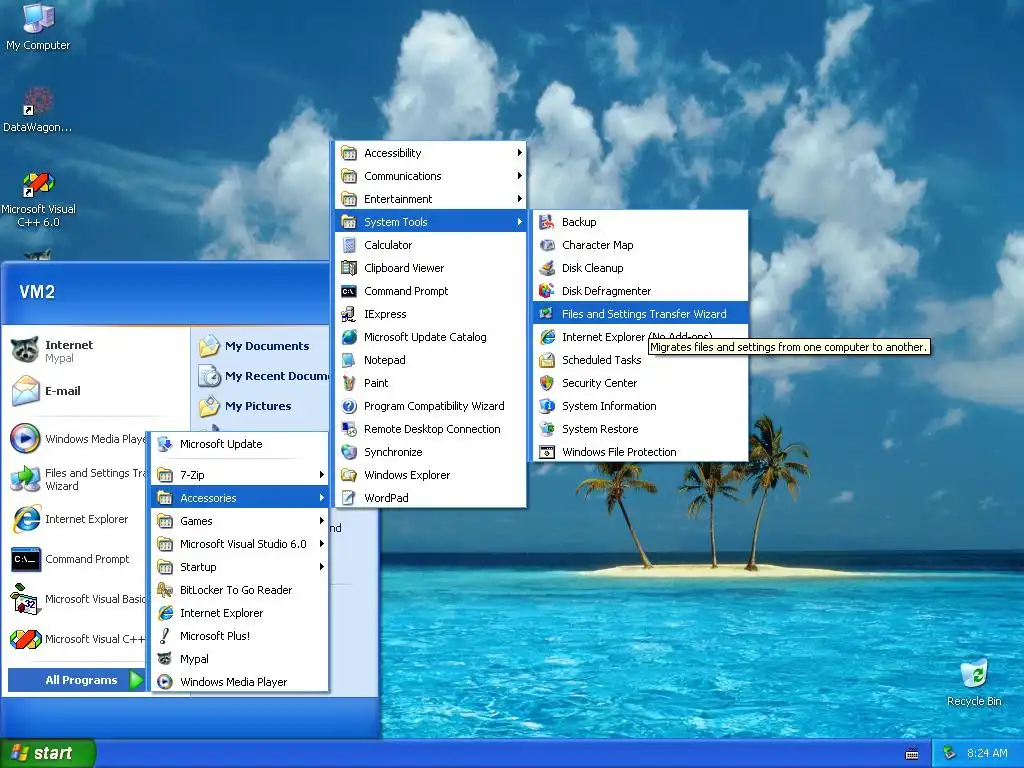
Task: Choose Windows Media Player in All Programs
Action: coord(240,682)
